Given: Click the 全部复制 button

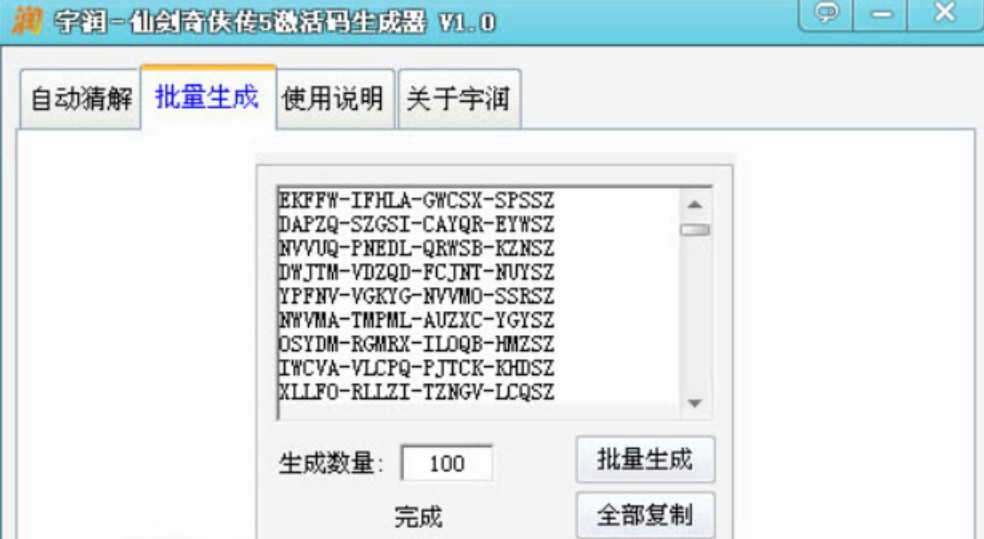Looking at the screenshot, I should click(645, 515).
